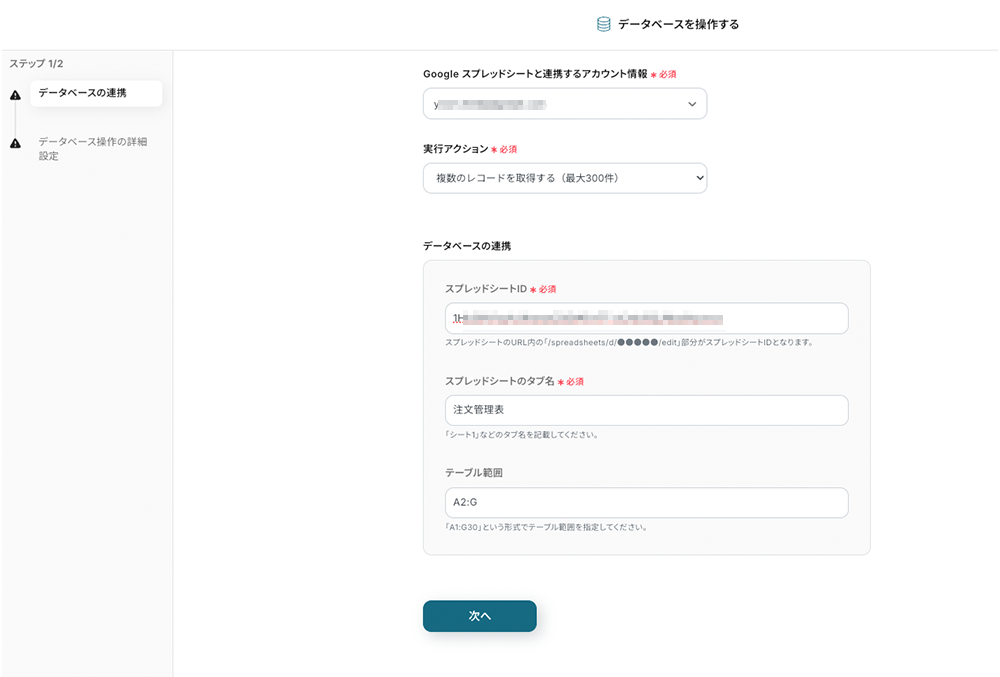
Task: Focus the スプレッドシートID input field
Action: pos(646,319)
